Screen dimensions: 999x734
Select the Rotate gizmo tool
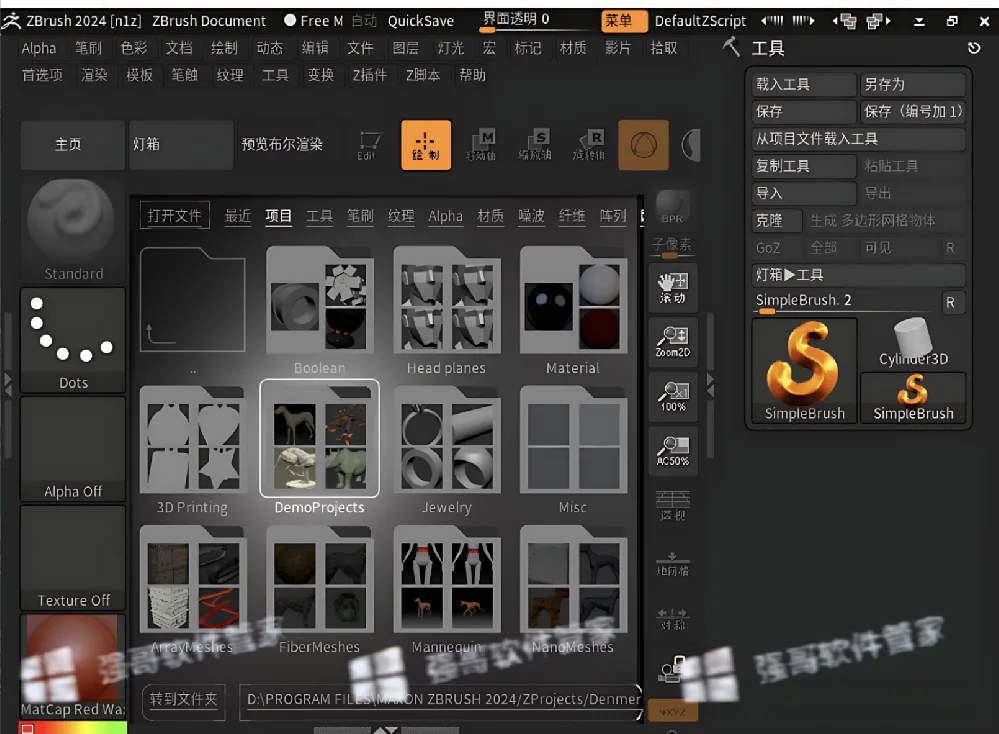pyautogui.click(x=588, y=145)
